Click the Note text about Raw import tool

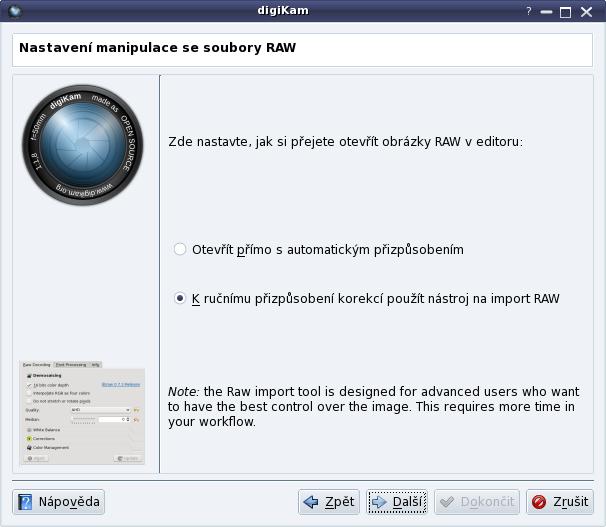[373, 406]
